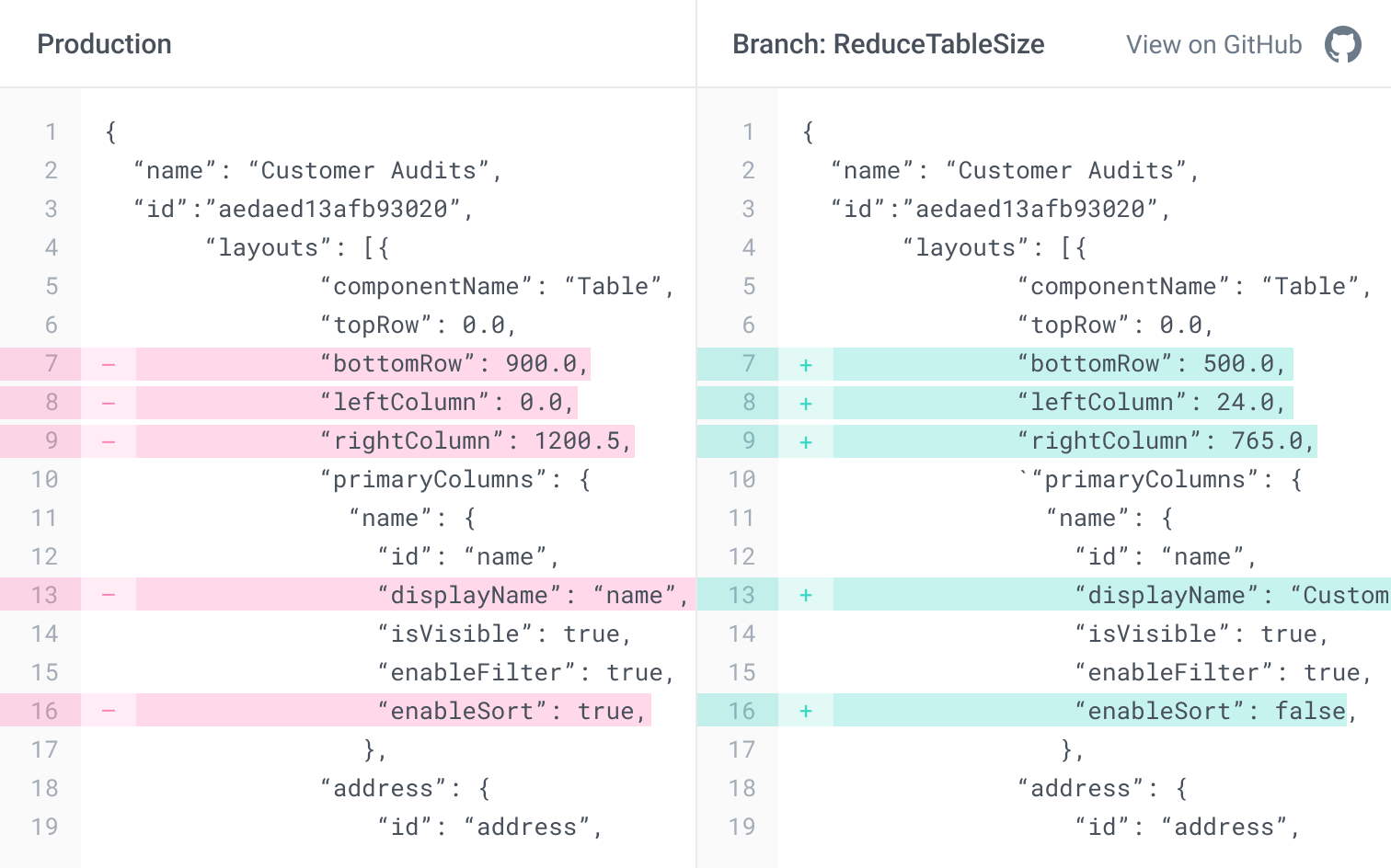Switch to the Production pane header
The height and width of the screenshot is (868, 1391).
click(x=104, y=43)
